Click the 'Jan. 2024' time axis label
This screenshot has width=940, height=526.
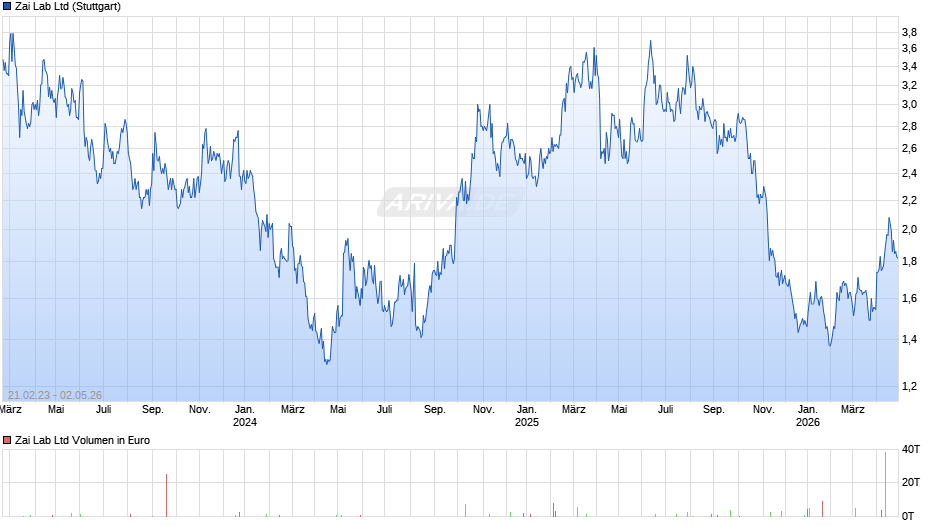[x=245, y=416]
